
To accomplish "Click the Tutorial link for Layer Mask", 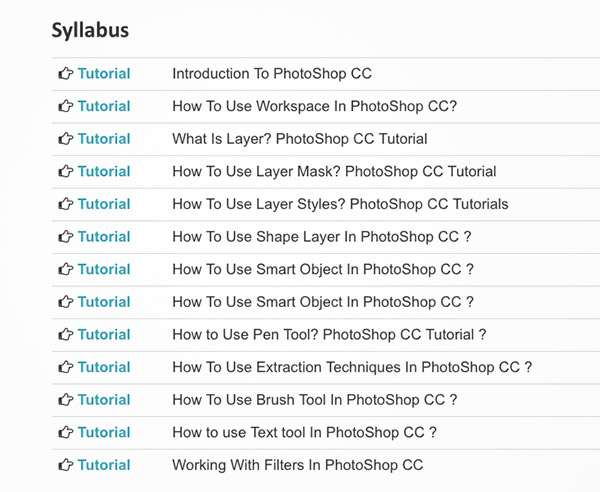I will [104, 172].
